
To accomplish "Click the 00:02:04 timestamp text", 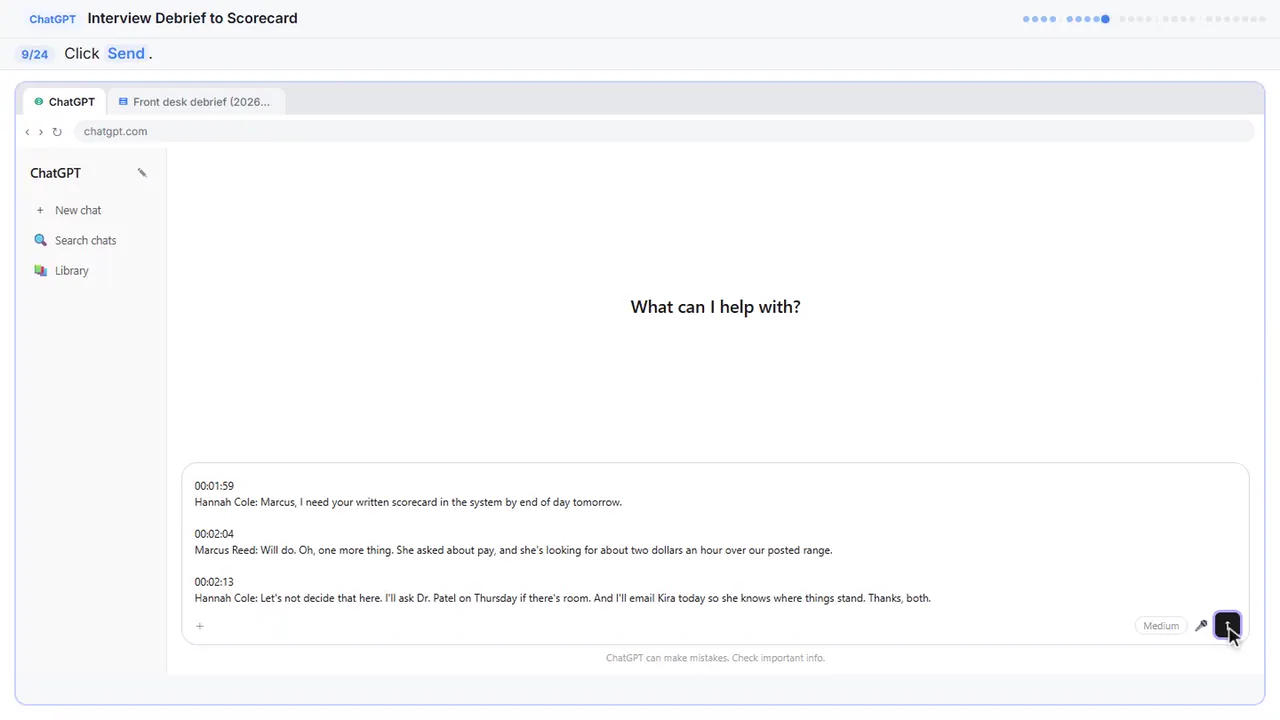I will coord(214,534).
